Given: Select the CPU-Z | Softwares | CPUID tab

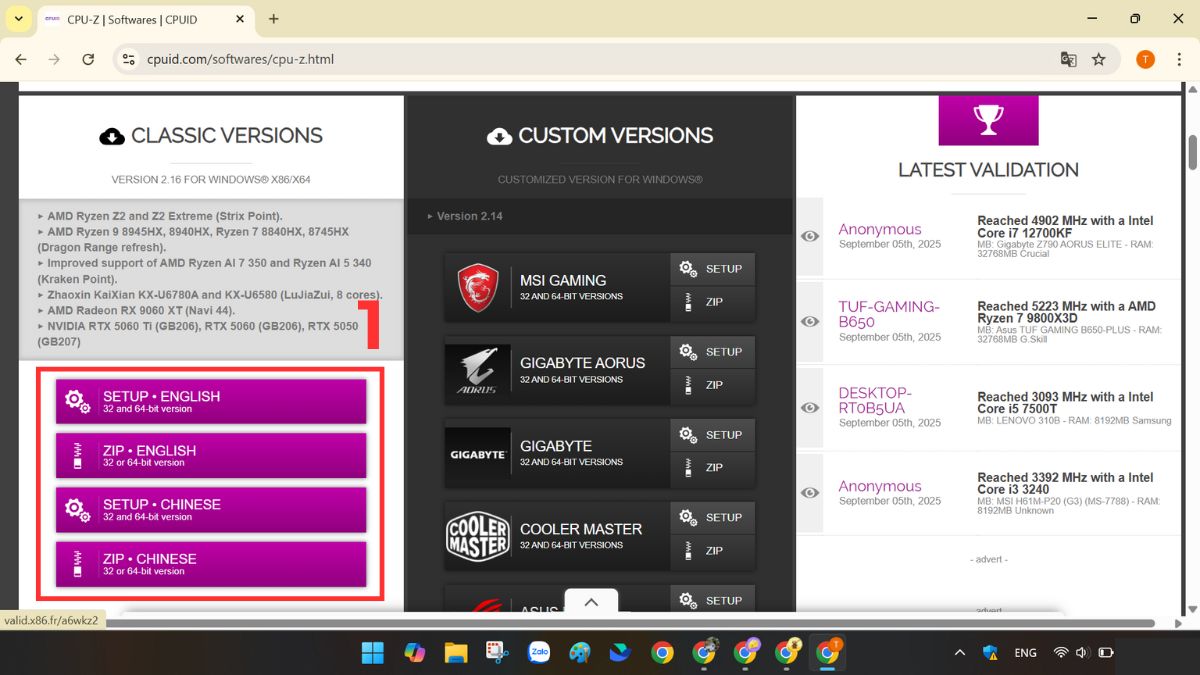Looking at the screenshot, I should (x=145, y=19).
